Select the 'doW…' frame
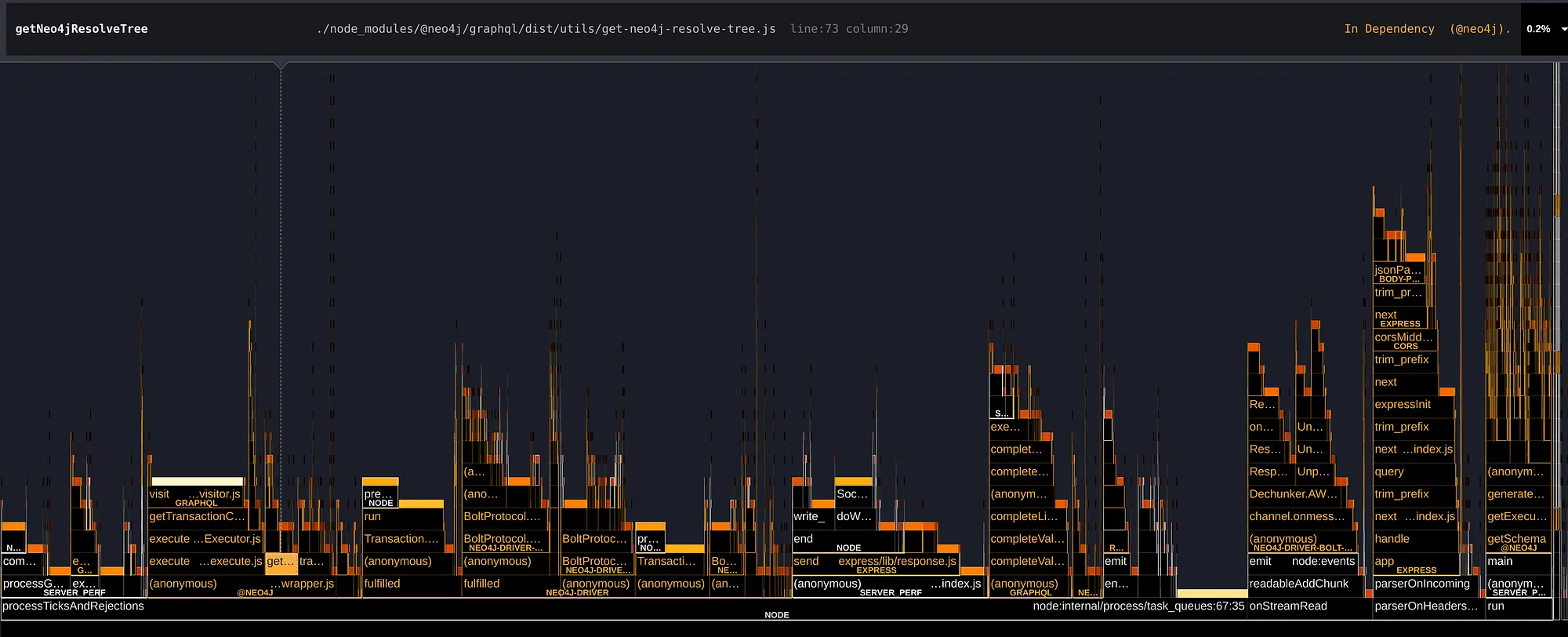Viewport: 1568px width, 637px height. pos(855,519)
